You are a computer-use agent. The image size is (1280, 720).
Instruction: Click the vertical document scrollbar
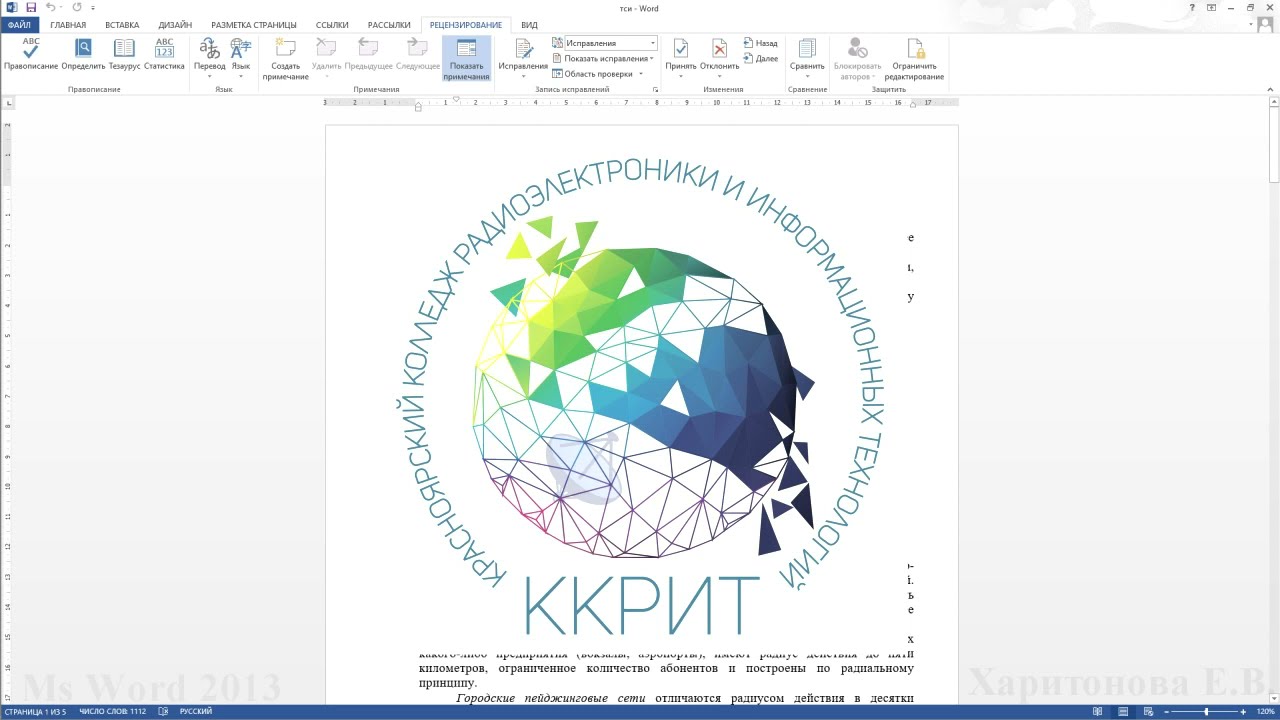(x=1274, y=400)
